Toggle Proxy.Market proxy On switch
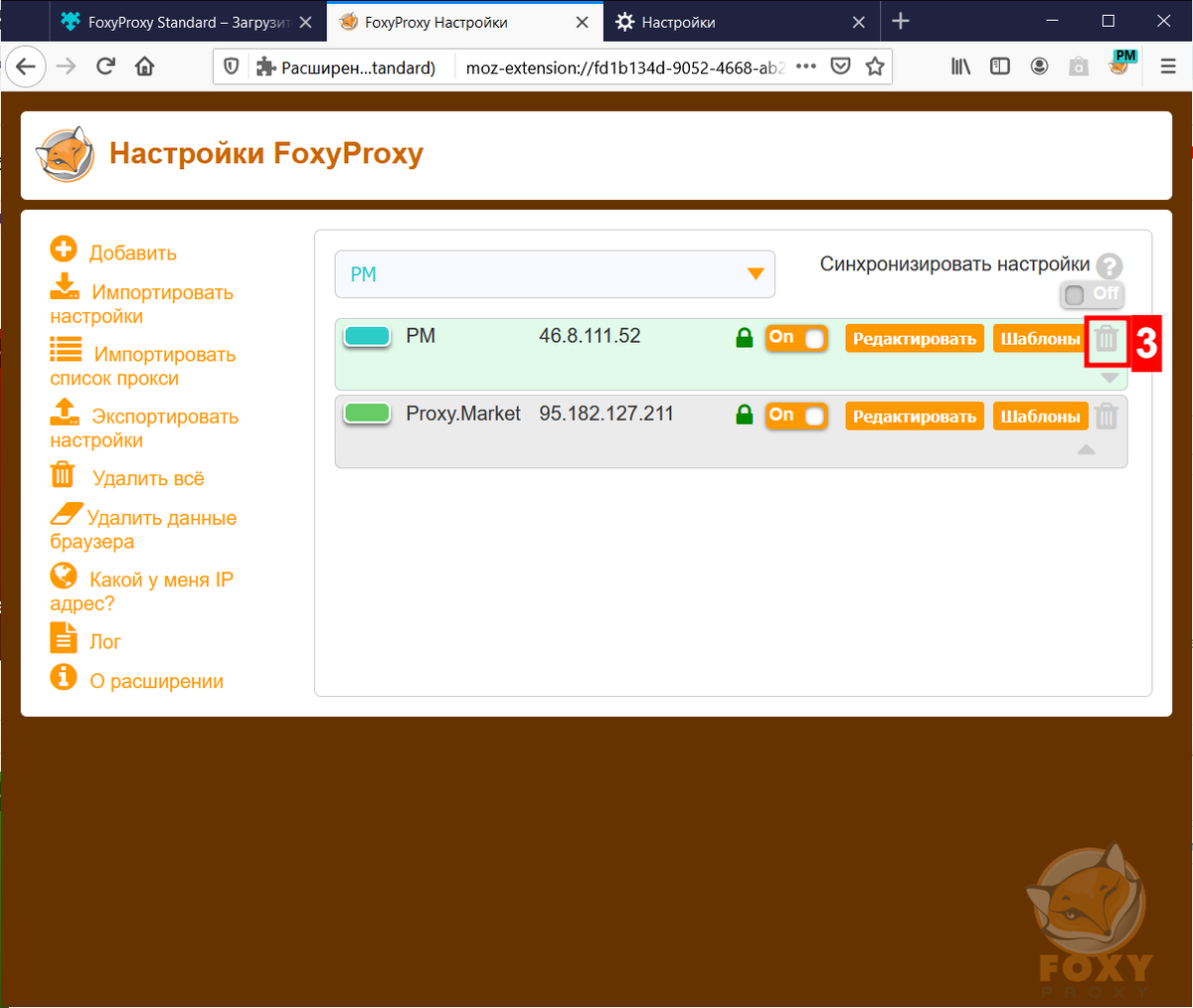1193x1008 pixels. (796, 416)
